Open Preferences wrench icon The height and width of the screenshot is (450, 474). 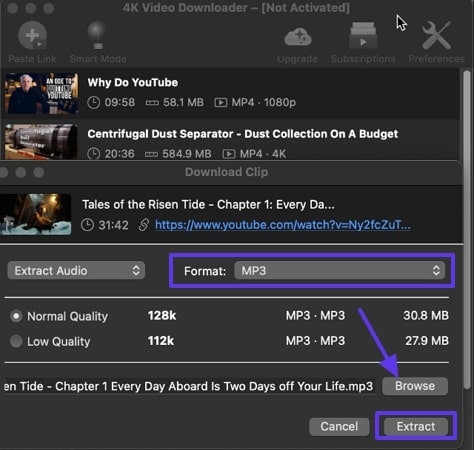(436, 35)
